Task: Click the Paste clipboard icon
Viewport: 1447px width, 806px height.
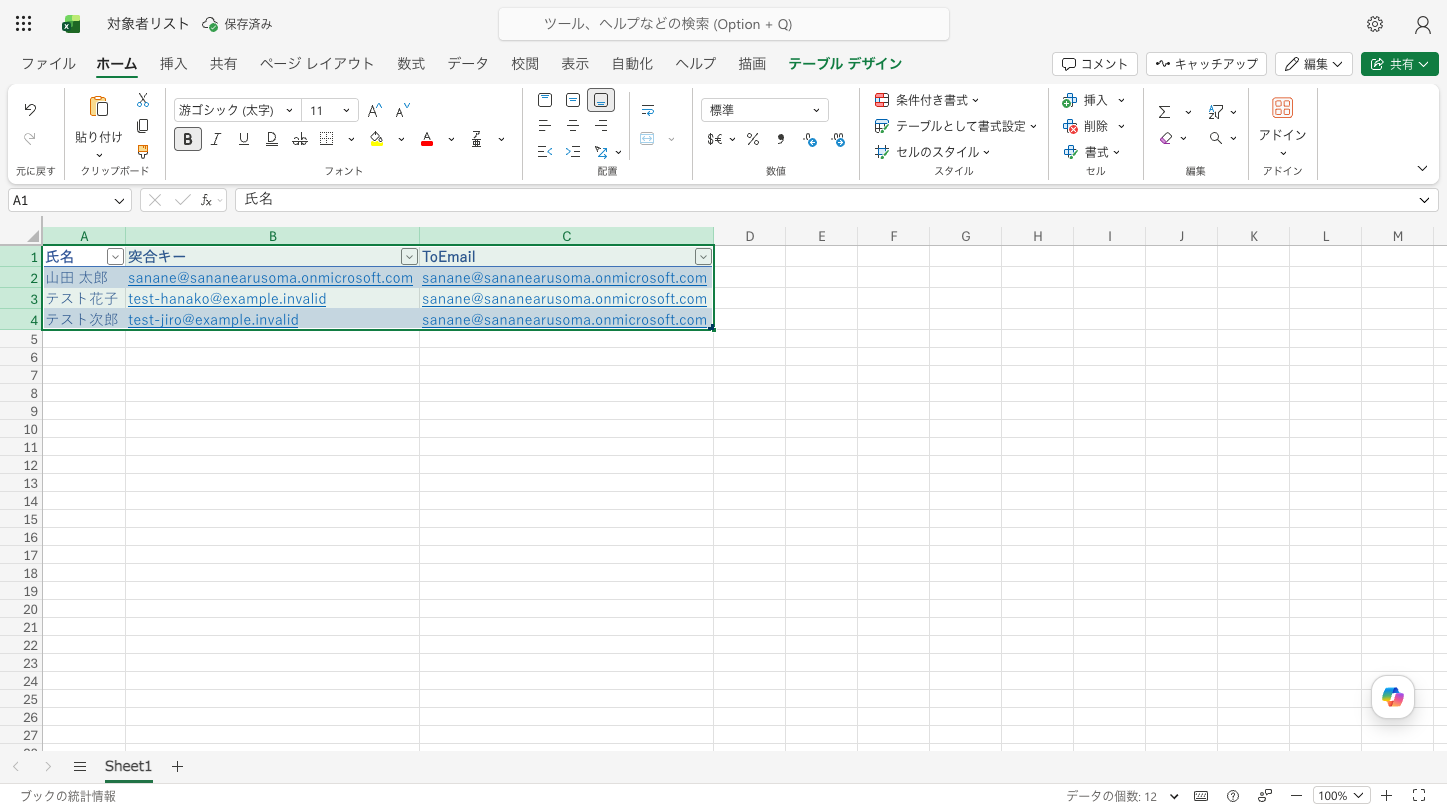Action: pyautogui.click(x=99, y=107)
